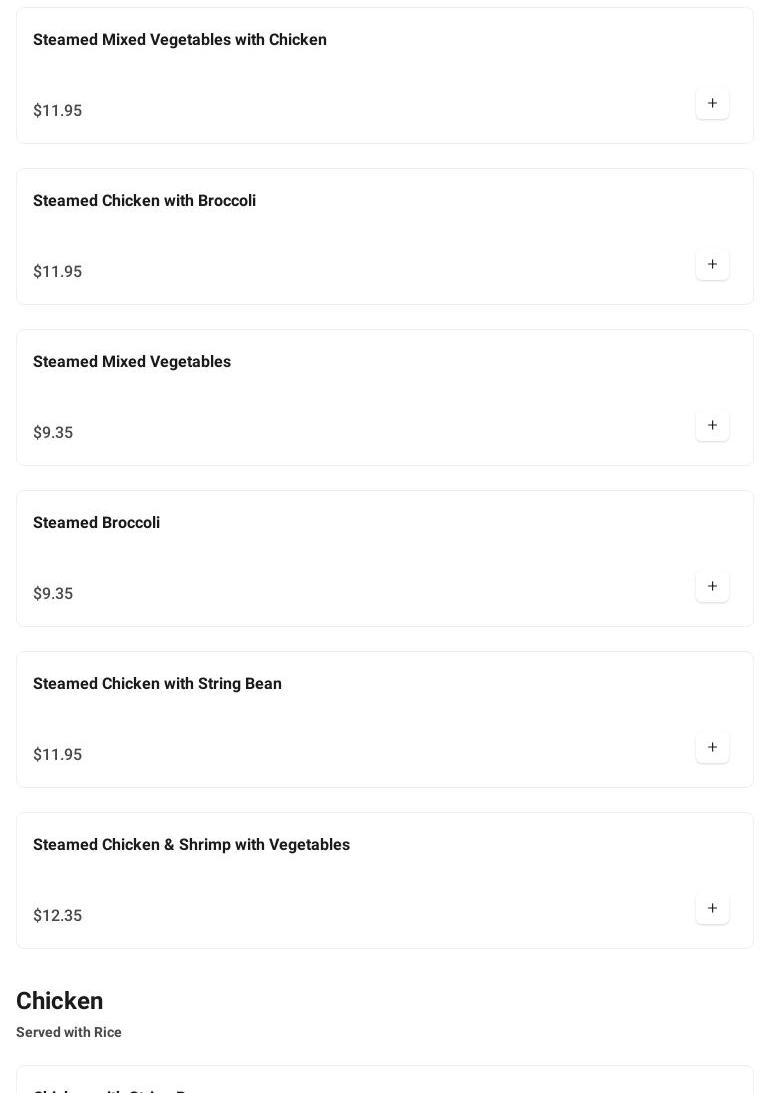770x1093 pixels.
Task: Open Steamed Chicken with Broccoli item title
Action: click(144, 201)
